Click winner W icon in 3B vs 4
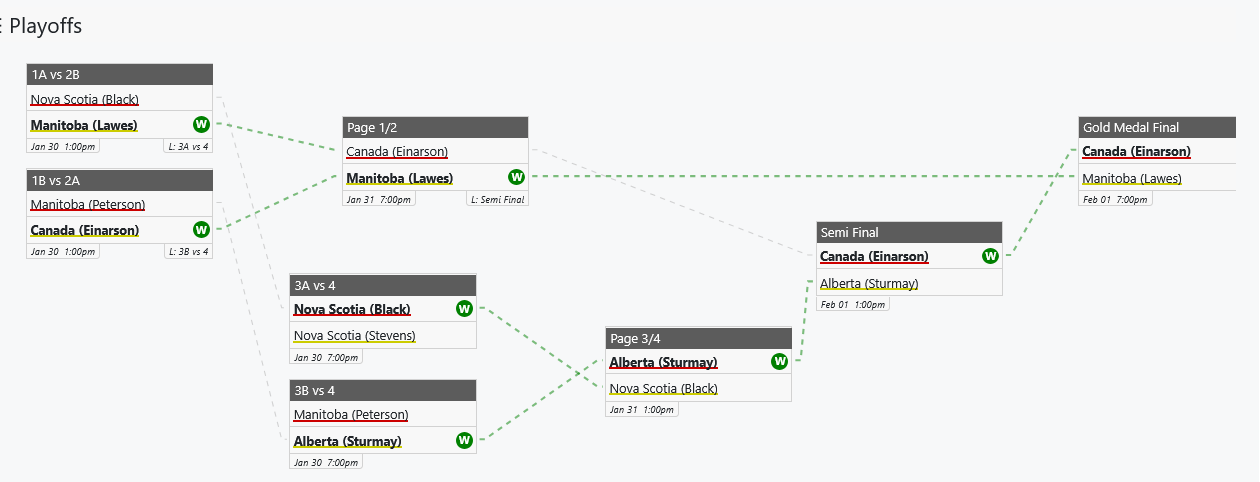The image size is (1260, 482). pyautogui.click(x=464, y=440)
